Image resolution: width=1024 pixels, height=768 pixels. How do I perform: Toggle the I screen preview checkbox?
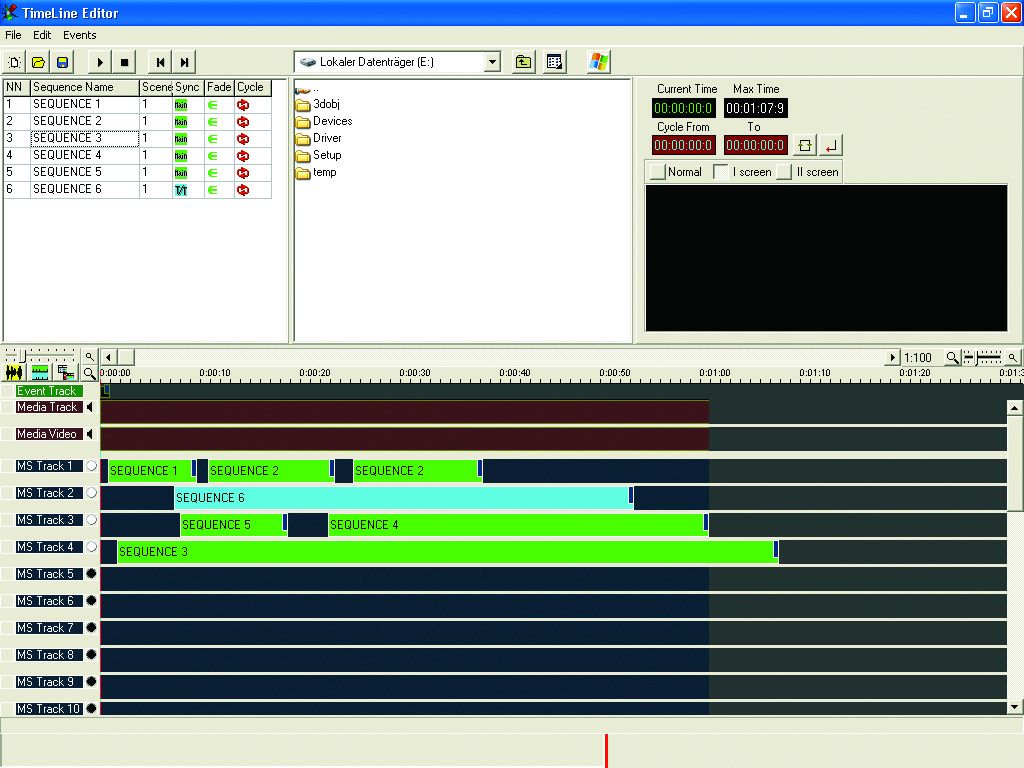click(721, 172)
